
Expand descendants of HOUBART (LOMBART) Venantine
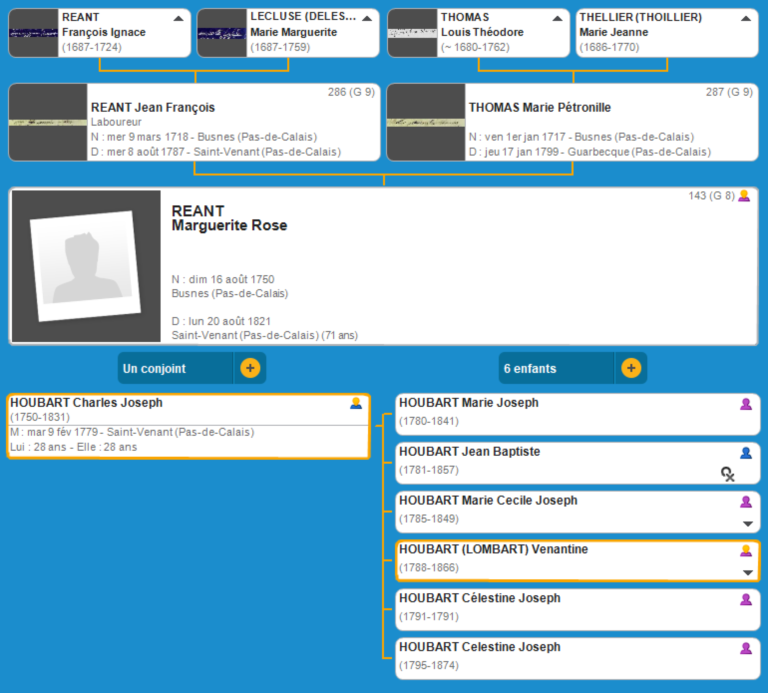tap(746, 572)
